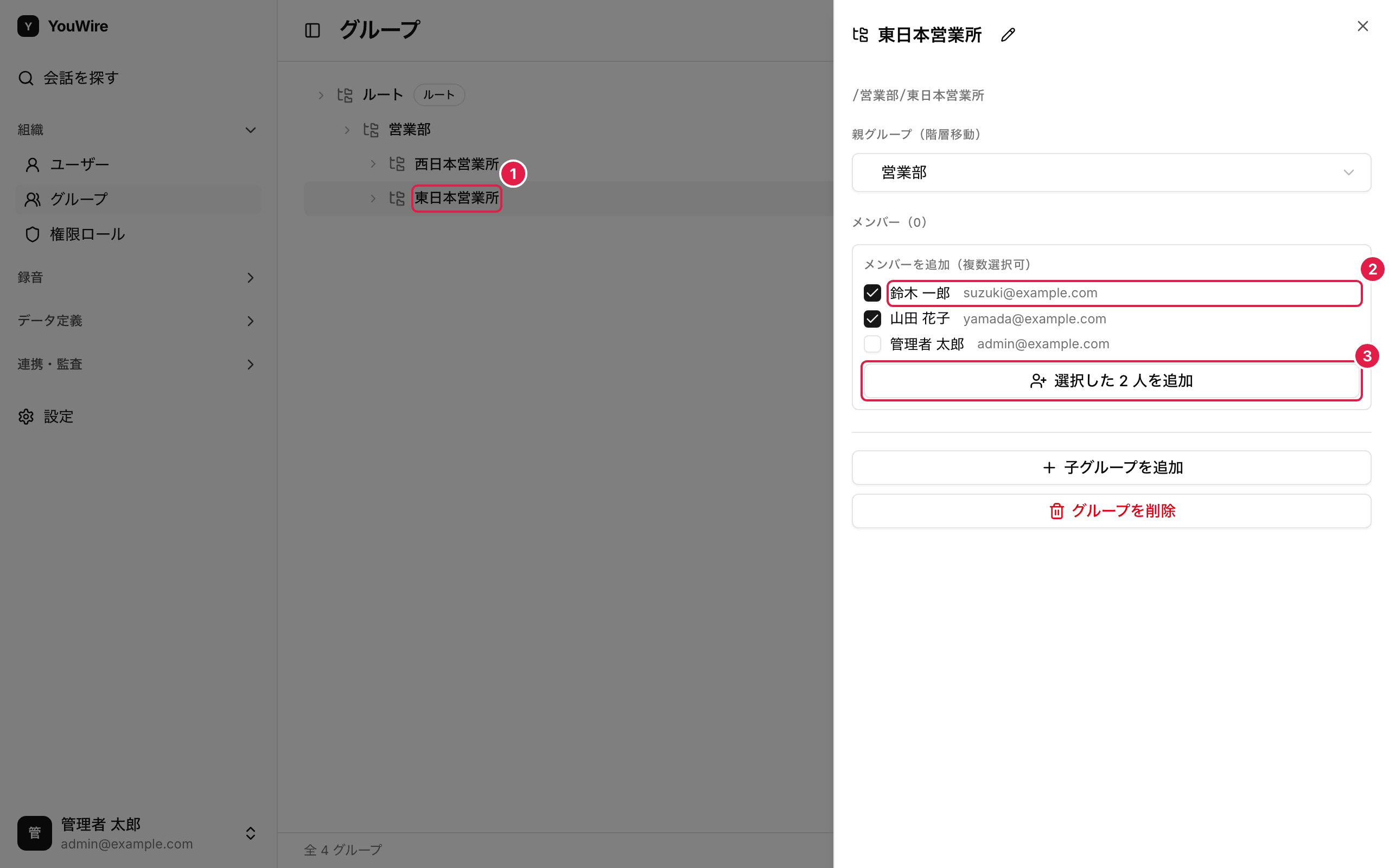The height and width of the screenshot is (868, 1389).
Task: Uncheck 鈴木 一郎 checkbox
Action: pyautogui.click(x=872, y=293)
